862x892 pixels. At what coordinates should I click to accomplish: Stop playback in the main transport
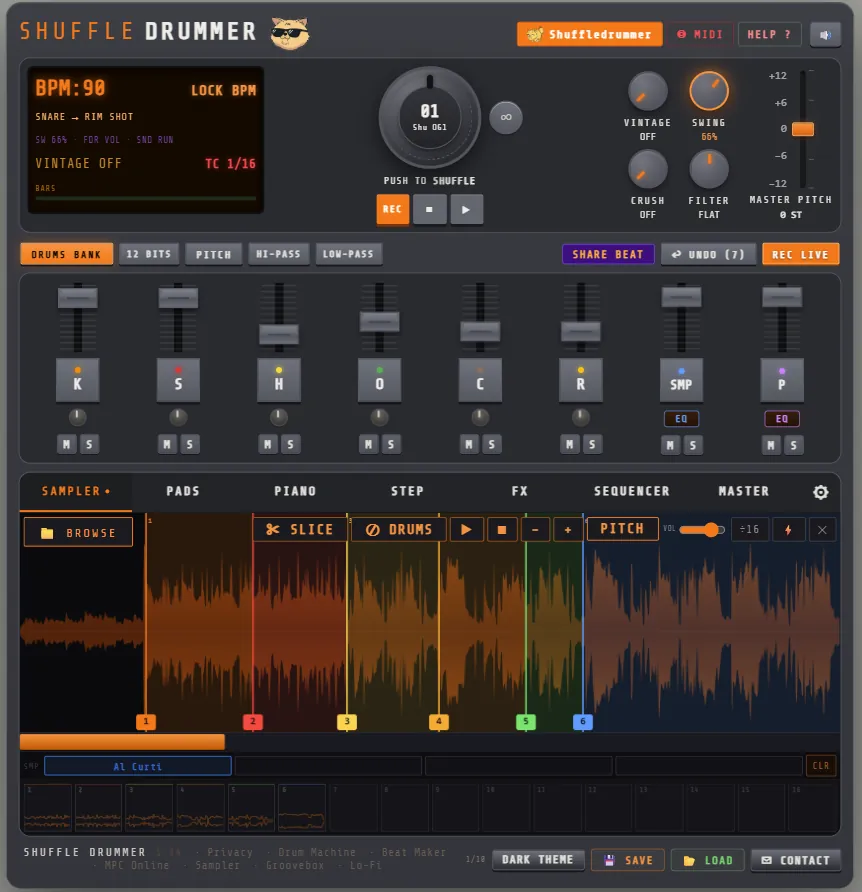click(x=430, y=209)
